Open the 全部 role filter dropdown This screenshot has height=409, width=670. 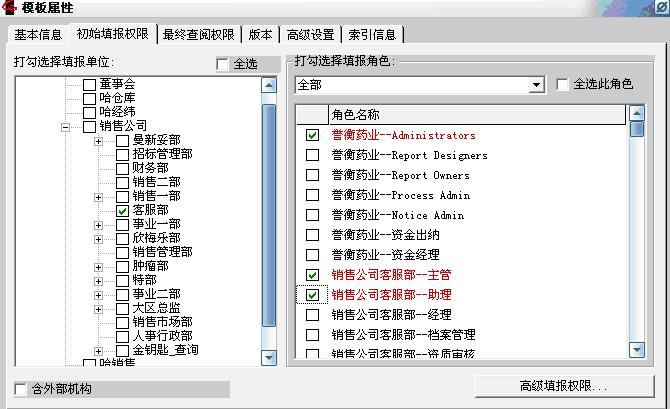(x=537, y=85)
